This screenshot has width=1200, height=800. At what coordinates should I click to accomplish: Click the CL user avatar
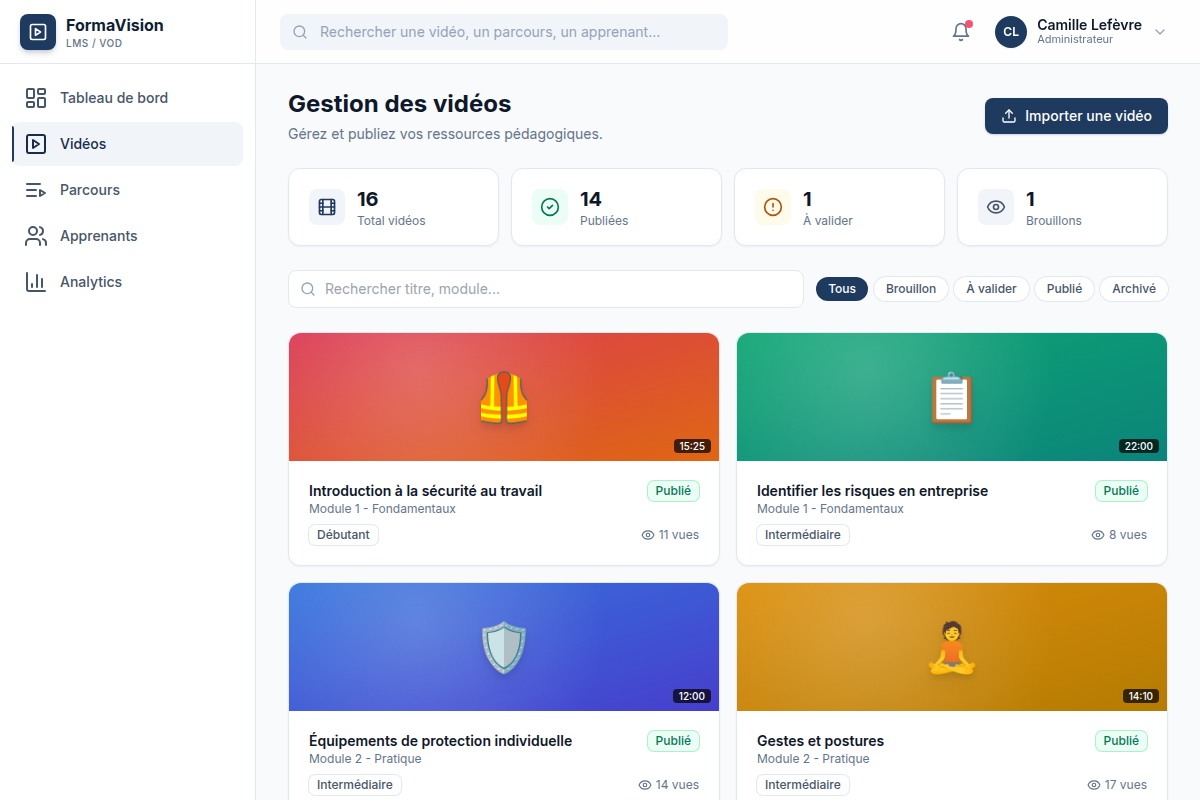(1011, 32)
